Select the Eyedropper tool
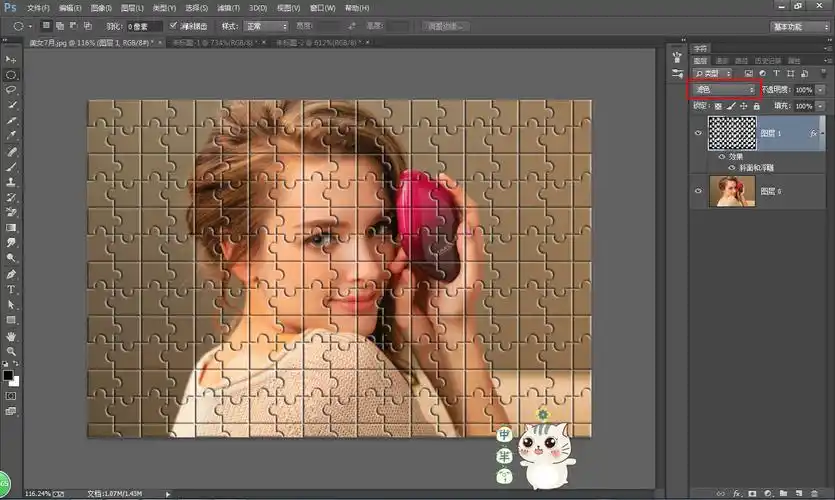The height and width of the screenshot is (500, 835). [x=11, y=136]
